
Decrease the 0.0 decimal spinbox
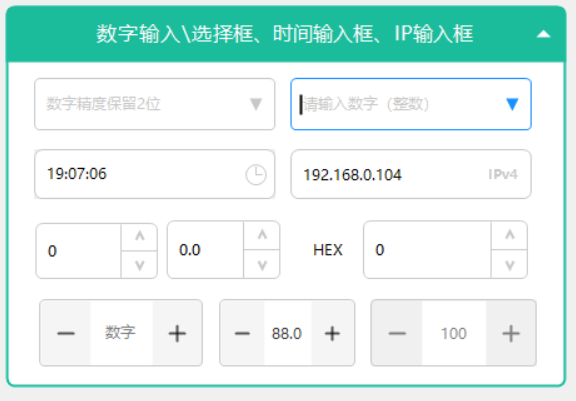(262, 264)
